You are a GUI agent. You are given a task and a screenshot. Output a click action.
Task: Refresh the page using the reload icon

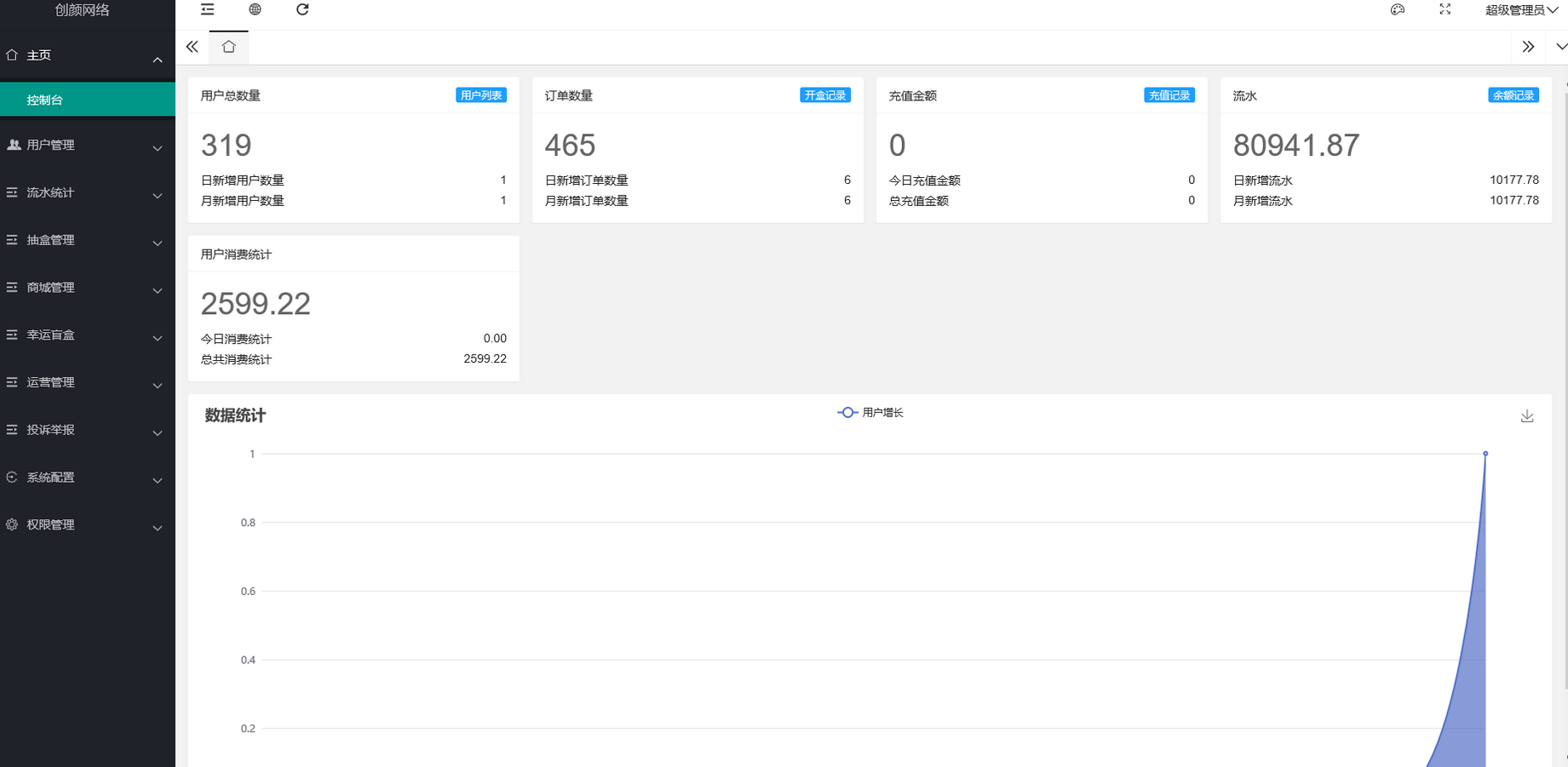click(302, 9)
